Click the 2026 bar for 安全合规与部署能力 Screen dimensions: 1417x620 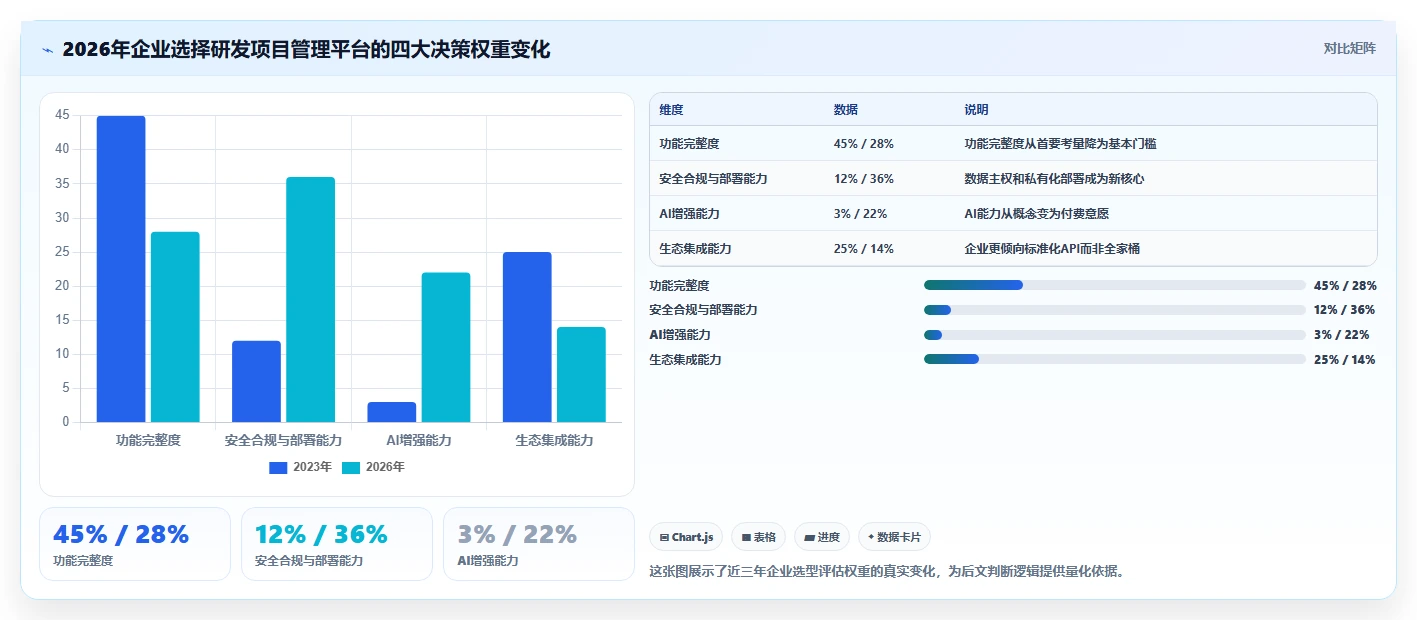[x=310, y=299]
